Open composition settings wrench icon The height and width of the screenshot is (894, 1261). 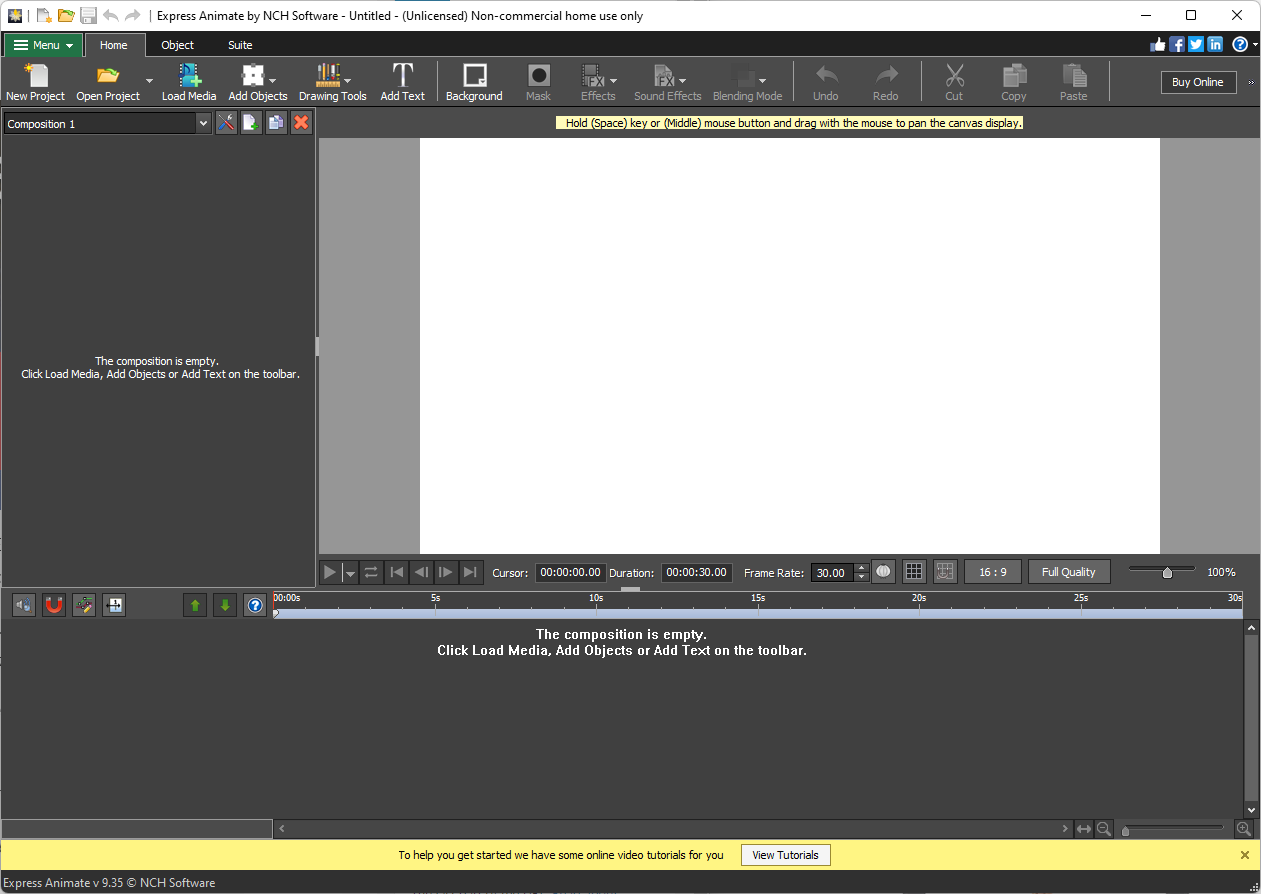coord(226,123)
